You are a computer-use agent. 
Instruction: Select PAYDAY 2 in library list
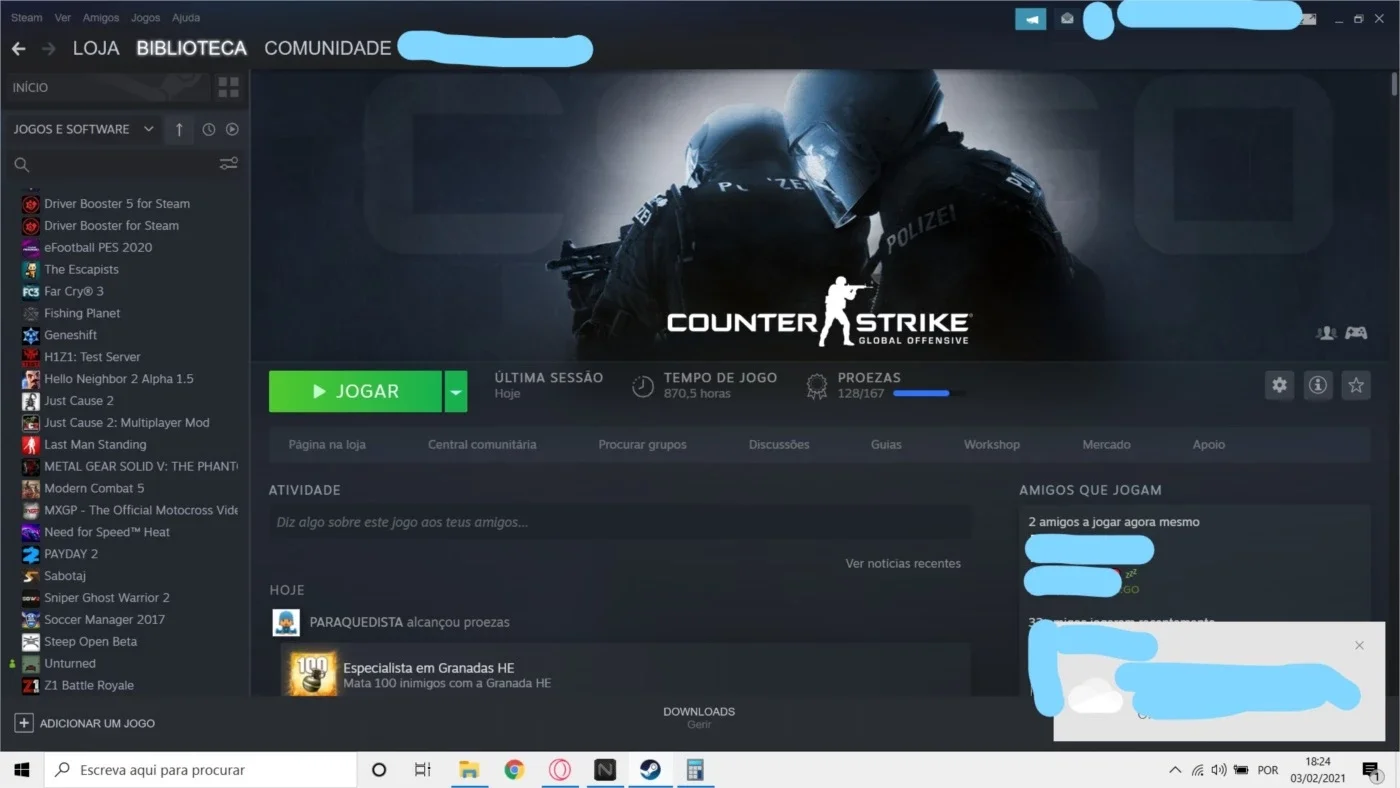point(71,554)
